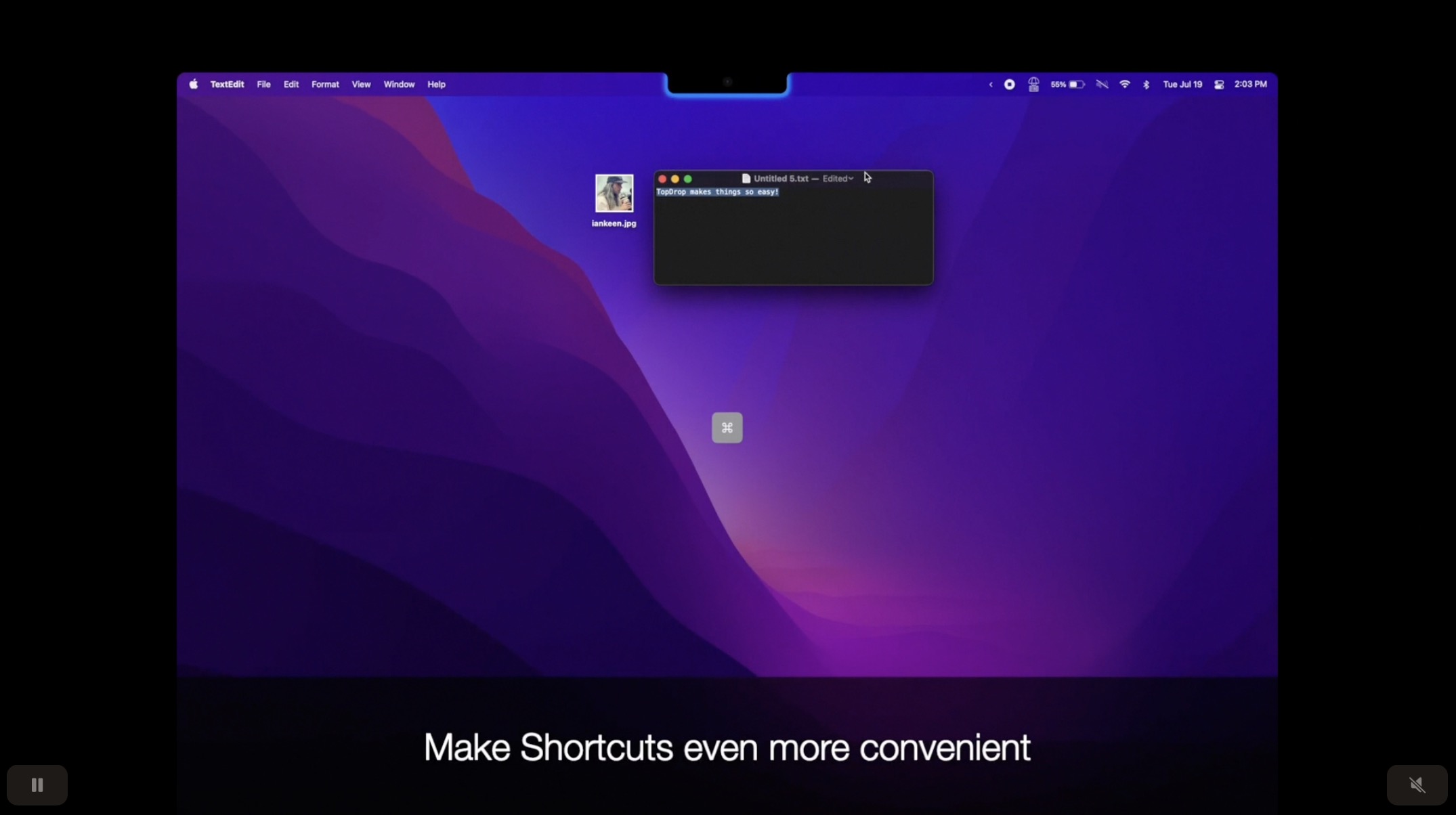Click the muted sound menu bar icon

coord(1102,85)
